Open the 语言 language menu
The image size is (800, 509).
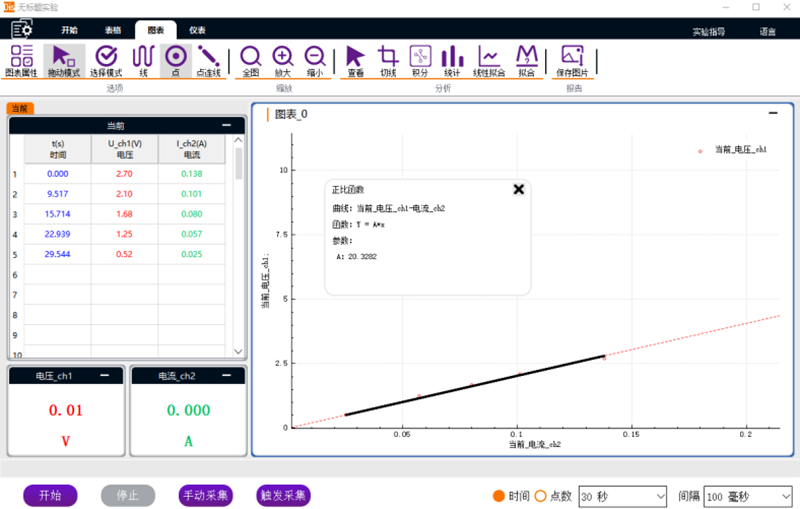[767, 32]
